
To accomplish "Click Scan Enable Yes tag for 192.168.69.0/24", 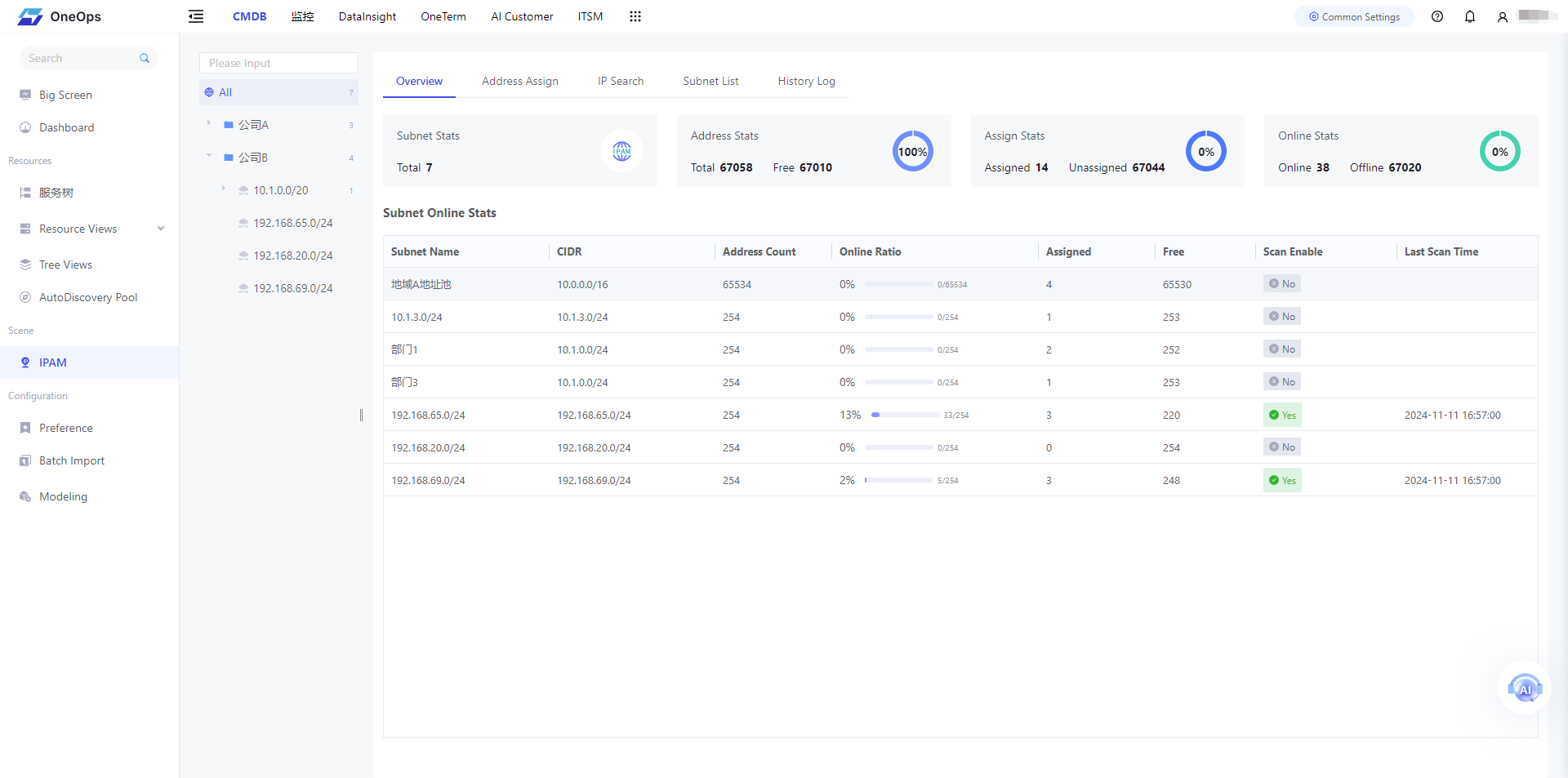I will 1282,480.
